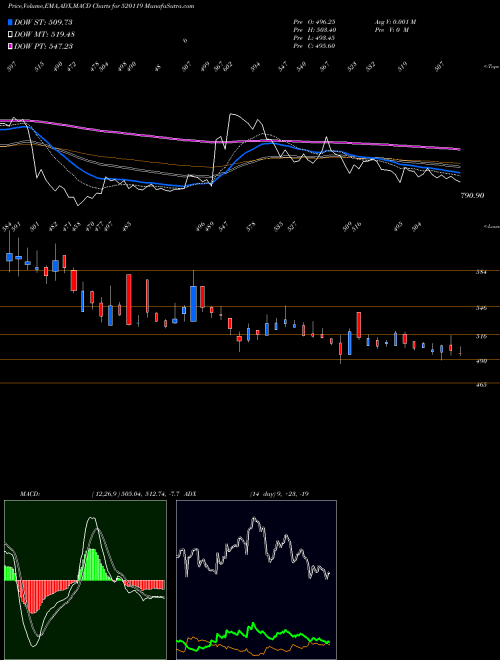Click the tall blue candlestick at the 584 level
The width and height of the screenshot is (500, 660).
point(193,303)
